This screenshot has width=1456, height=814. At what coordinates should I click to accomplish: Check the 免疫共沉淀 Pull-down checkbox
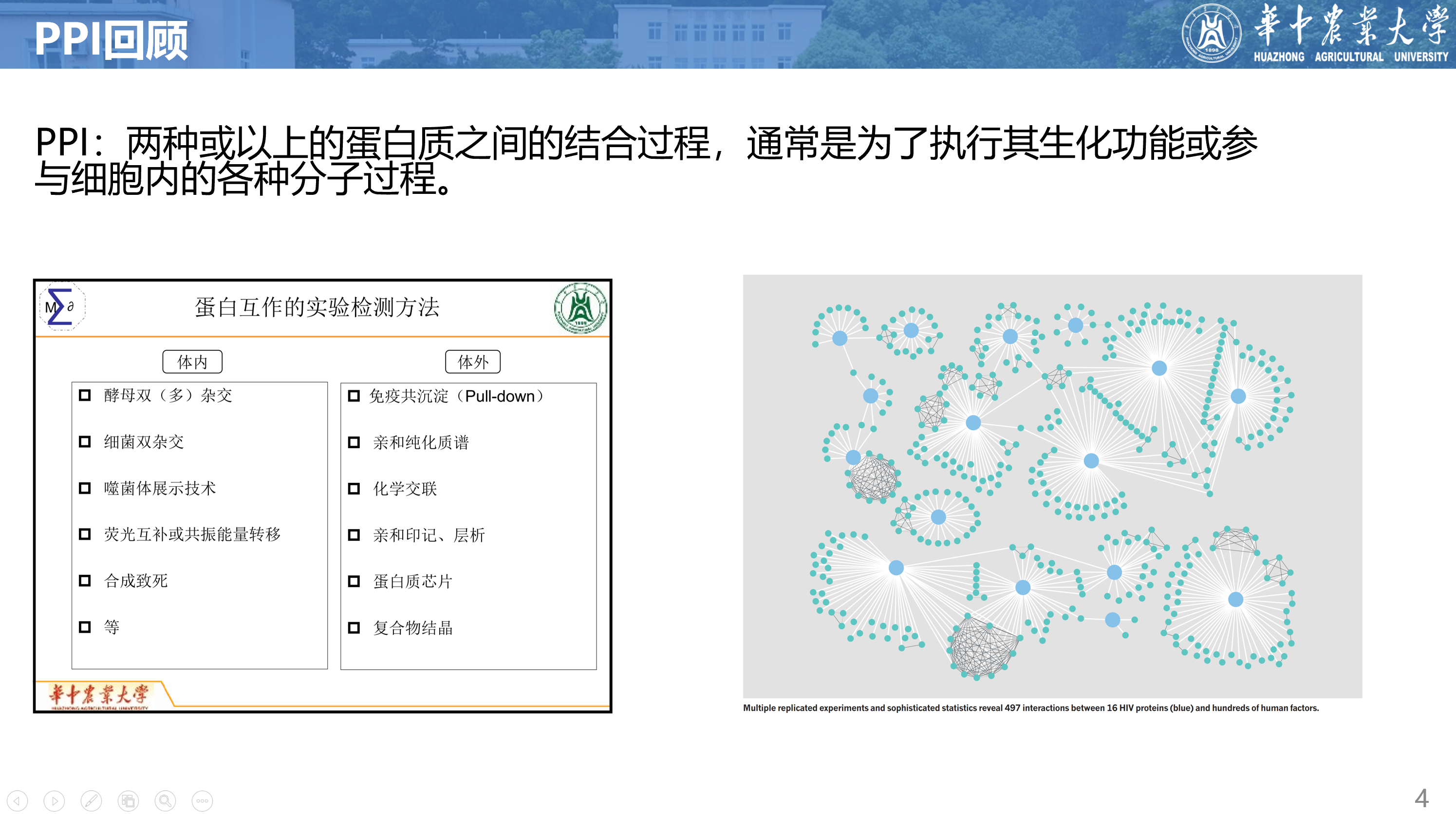point(354,396)
